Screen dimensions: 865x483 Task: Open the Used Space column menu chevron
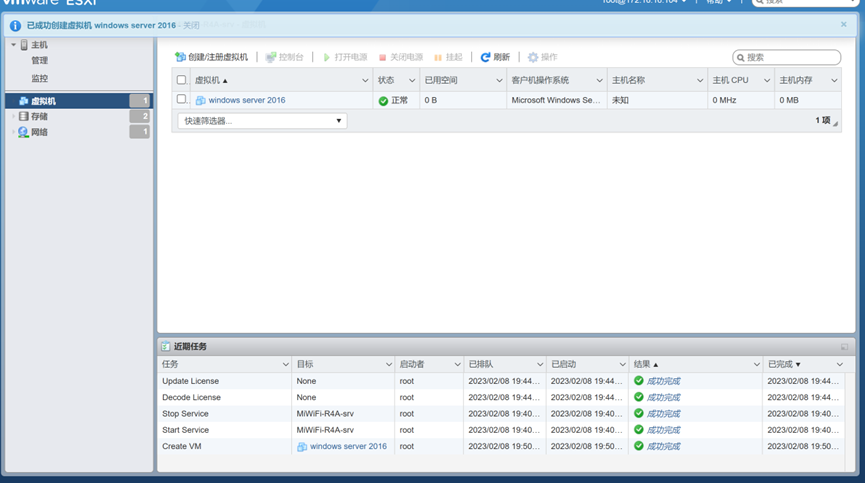pos(499,80)
